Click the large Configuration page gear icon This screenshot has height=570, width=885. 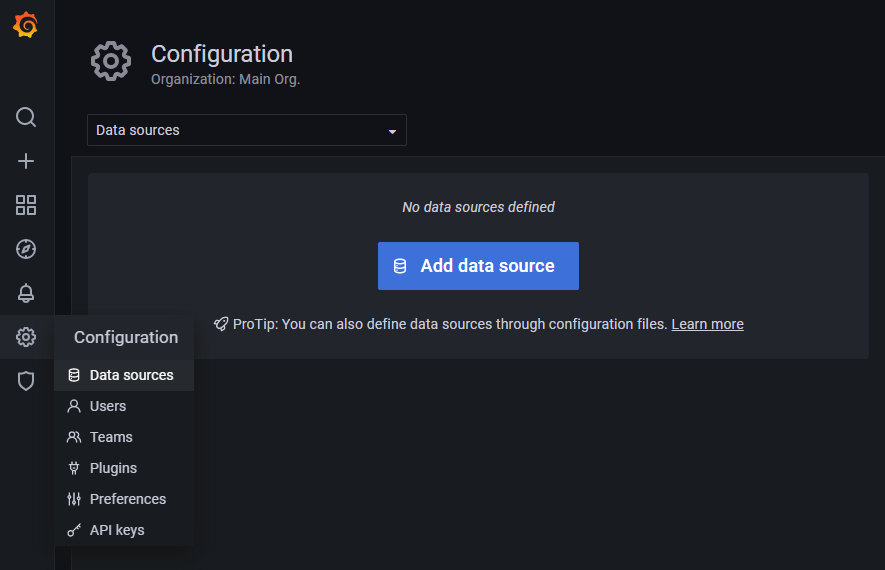(111, 62)
